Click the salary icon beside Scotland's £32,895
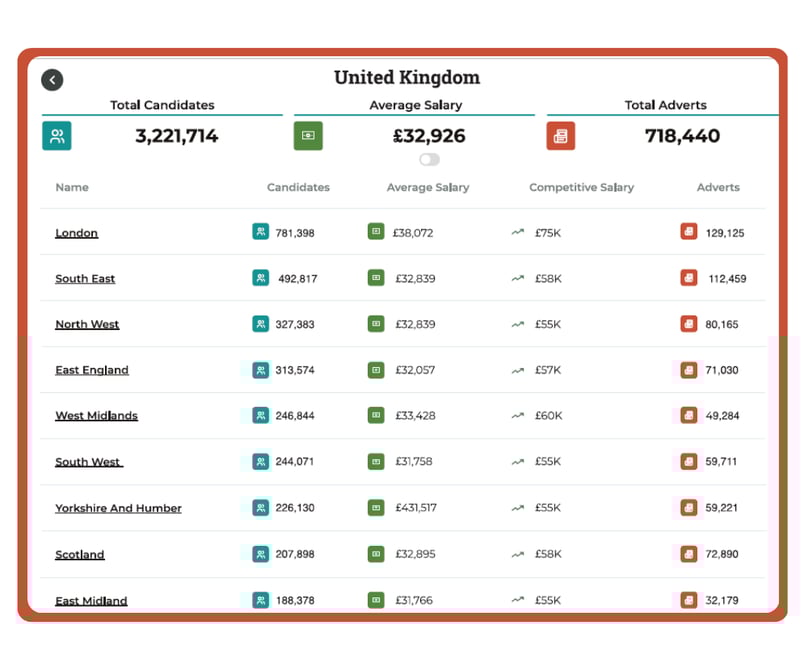807x669 pixels. 375,554
